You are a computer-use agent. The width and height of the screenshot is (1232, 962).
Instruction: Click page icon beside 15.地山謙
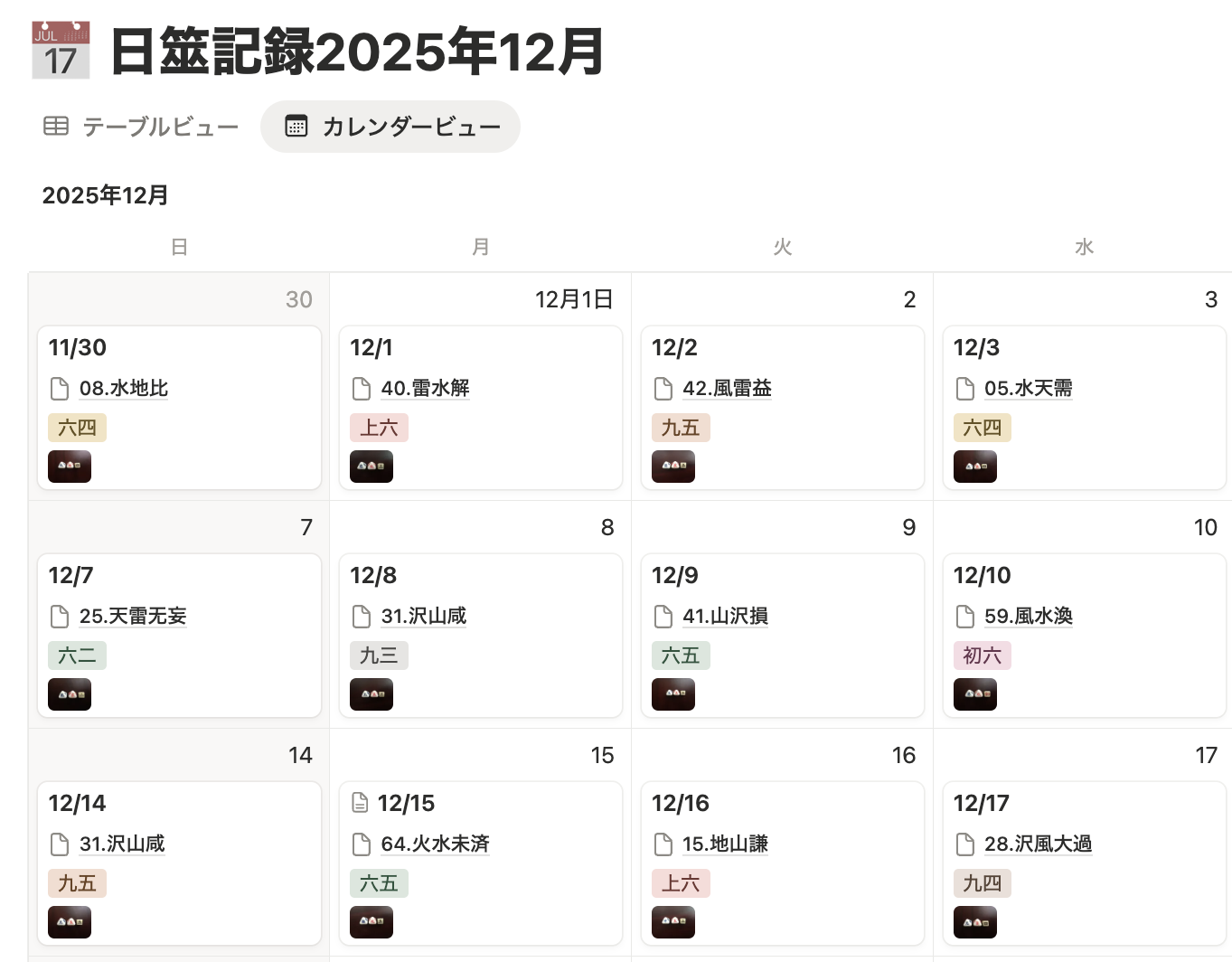663,844
